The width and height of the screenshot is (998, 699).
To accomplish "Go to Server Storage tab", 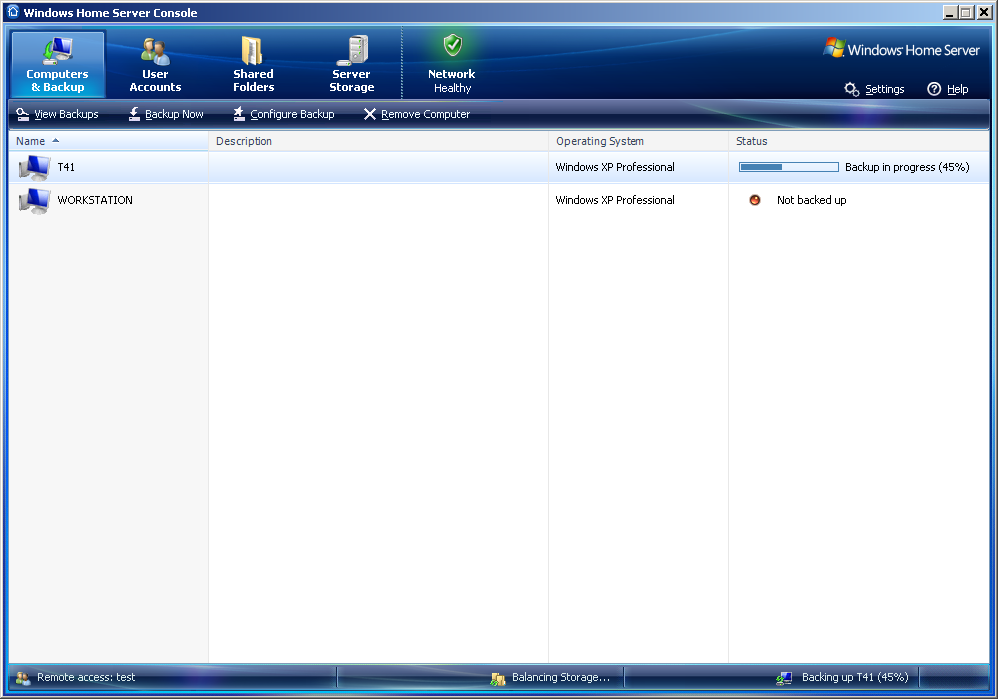I will tap(351, 65).
